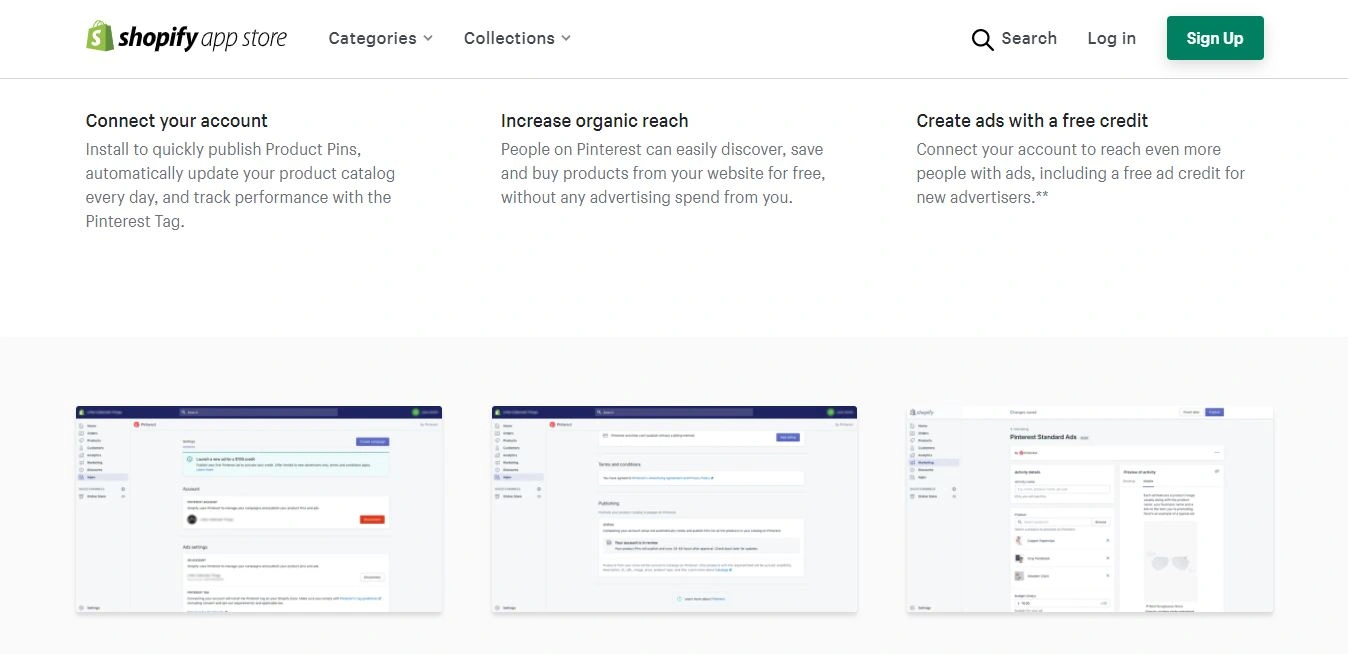
Task: Open the Categories dropdown menu
Action: [381, 38]
